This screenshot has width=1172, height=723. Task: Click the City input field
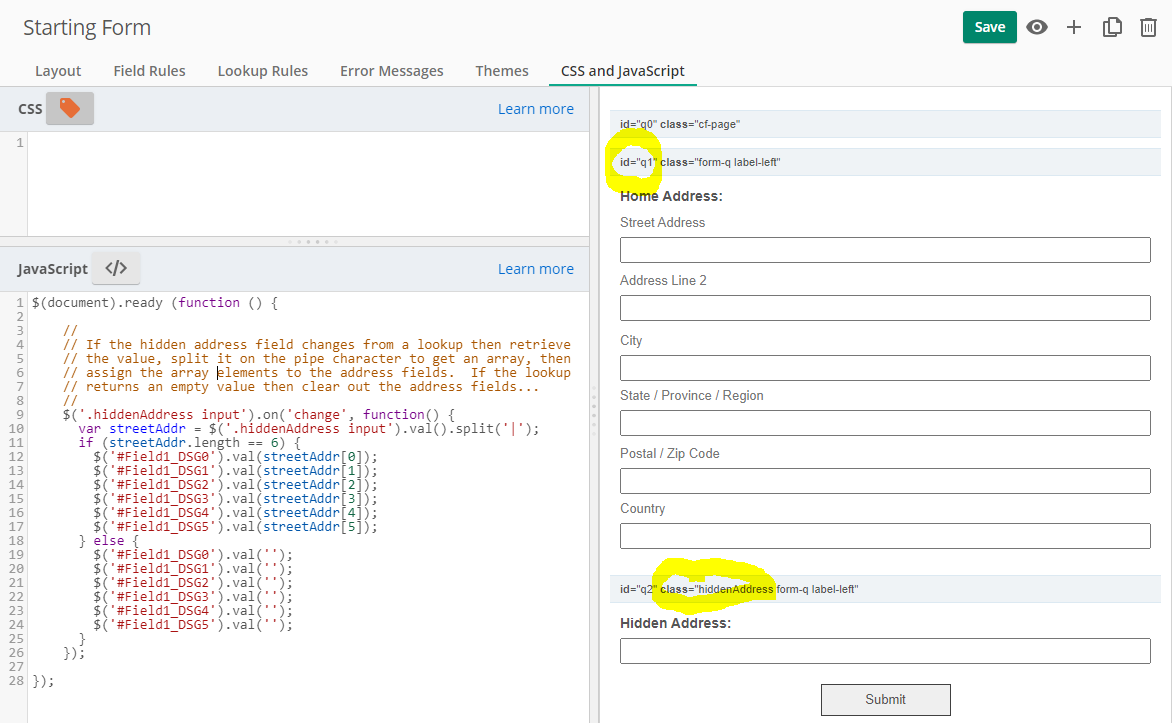pos(885,368)
